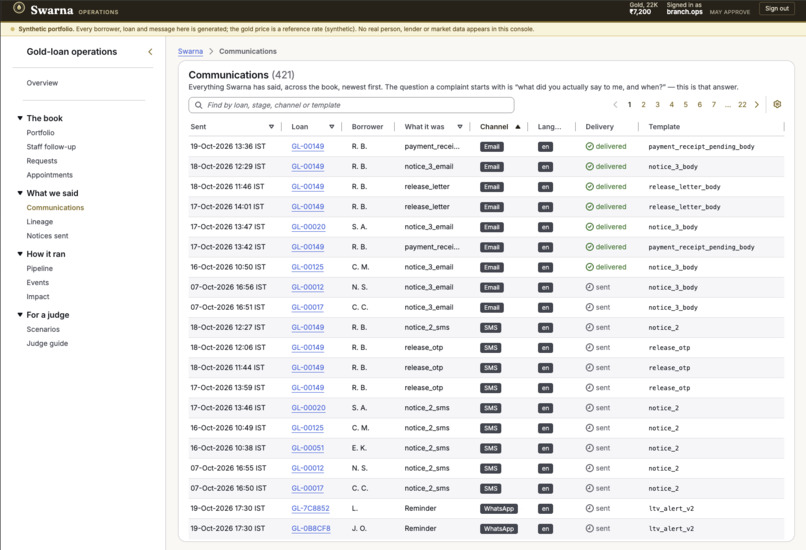Open loan GL-00012 in 07-Oct 16:56 row
Viewport: 806px width, 550px height.
tap(307, 287)
